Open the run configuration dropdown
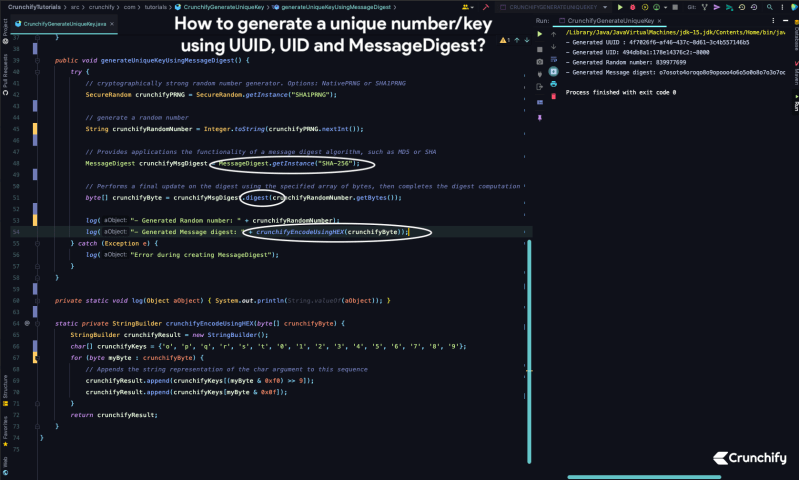This screenshot has height=480, width=799. 554,7
